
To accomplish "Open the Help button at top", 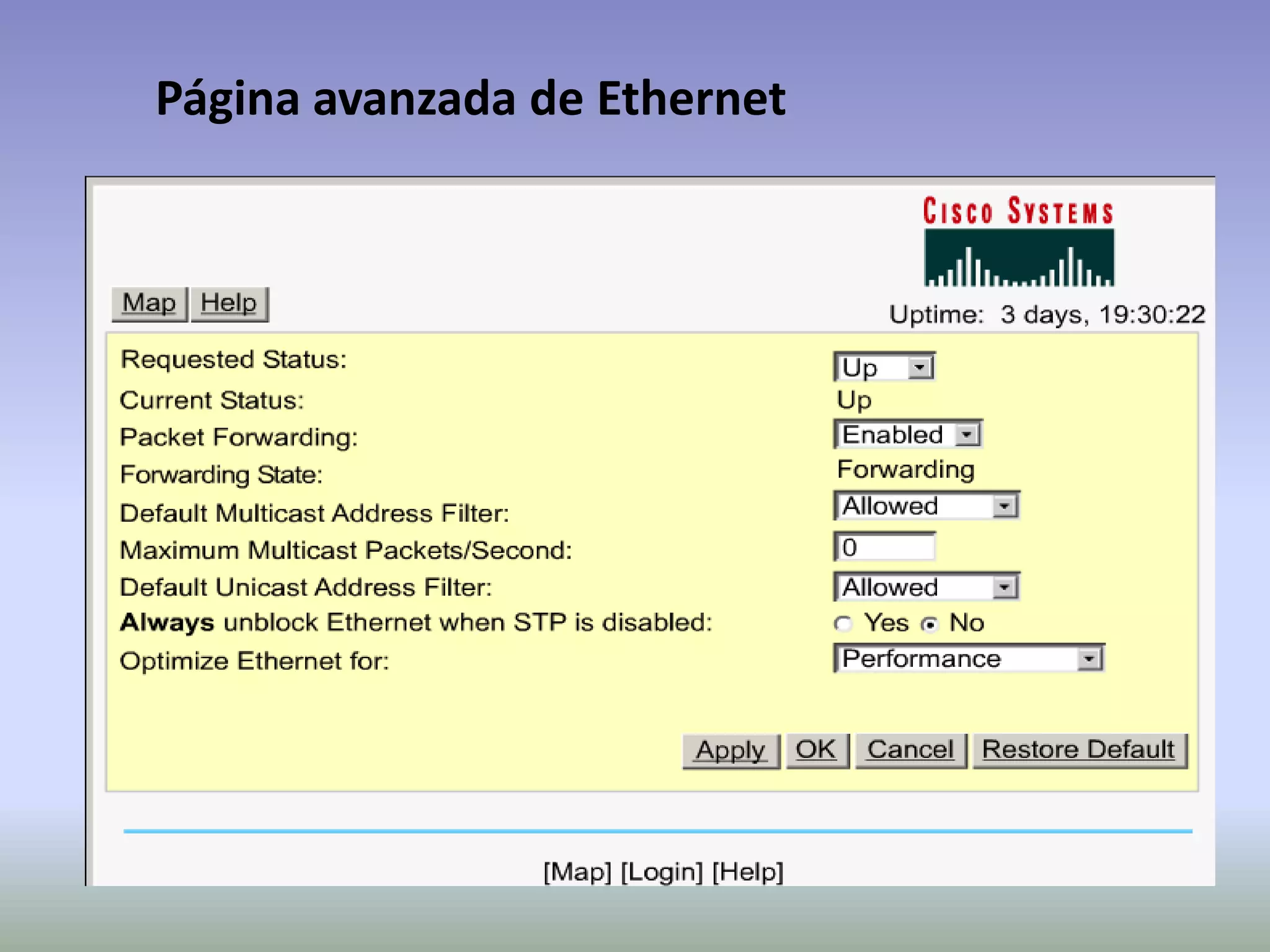I will pos(229,304).
